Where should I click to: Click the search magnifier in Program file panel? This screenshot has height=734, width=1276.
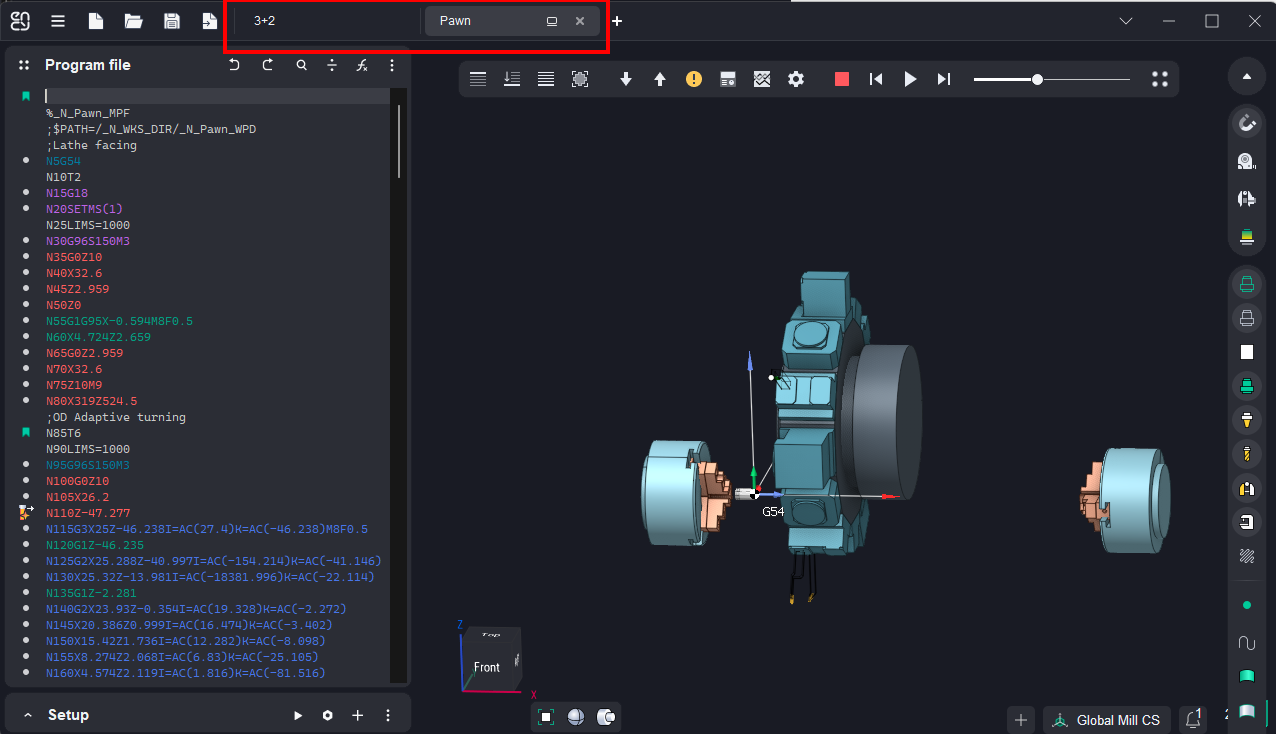[301, 65]
